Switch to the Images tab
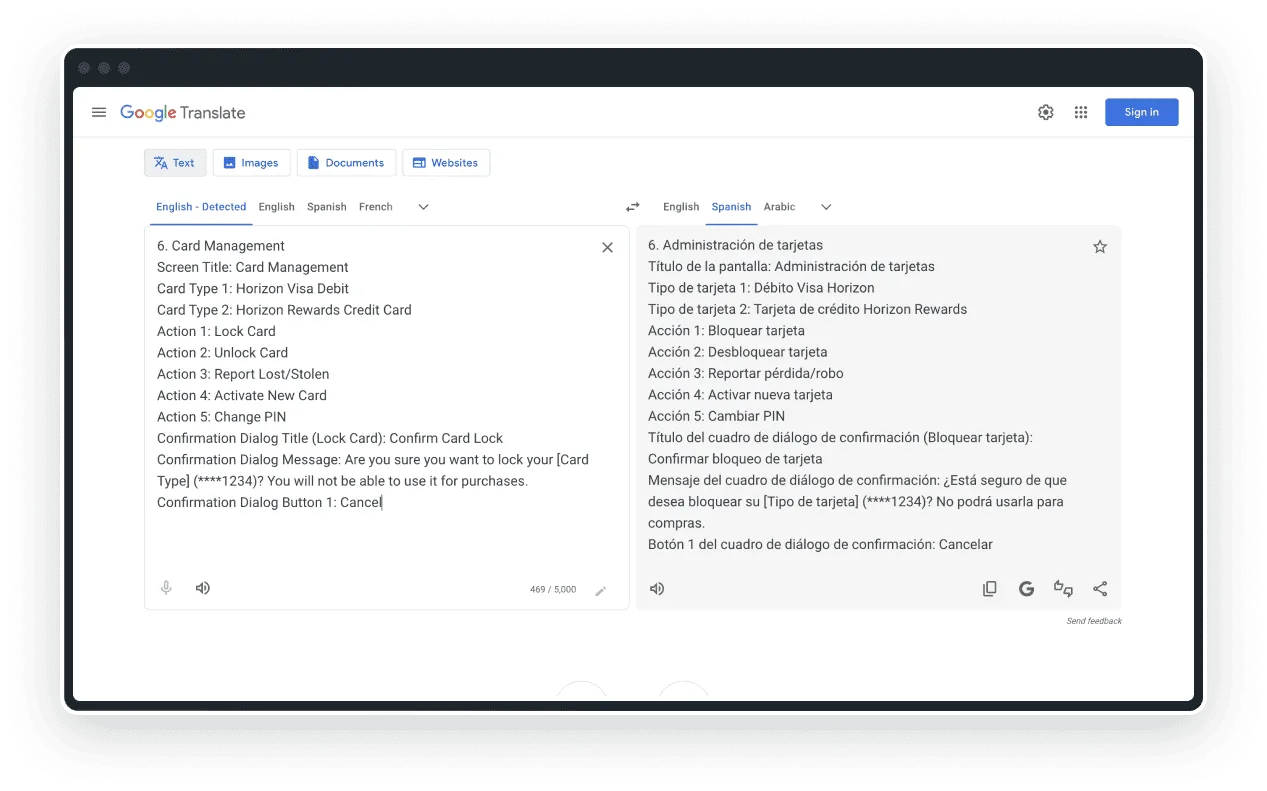This screenshot has height=791, width=1267. pyautogui.click(x=251, y=162)
